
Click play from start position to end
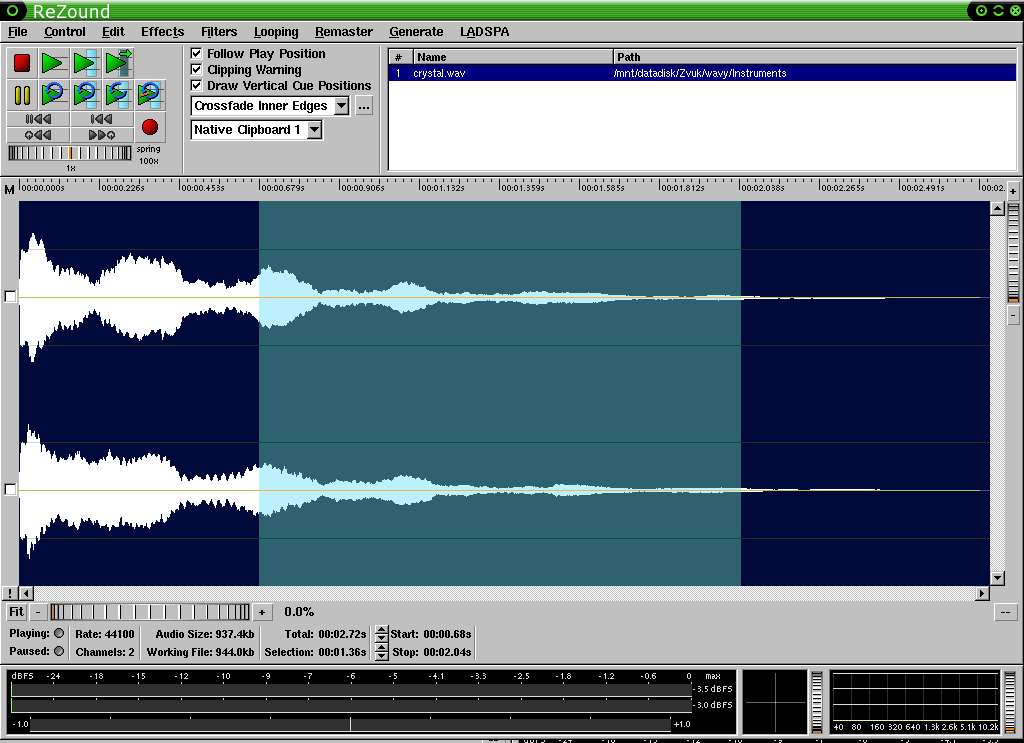tap(118, 63)
